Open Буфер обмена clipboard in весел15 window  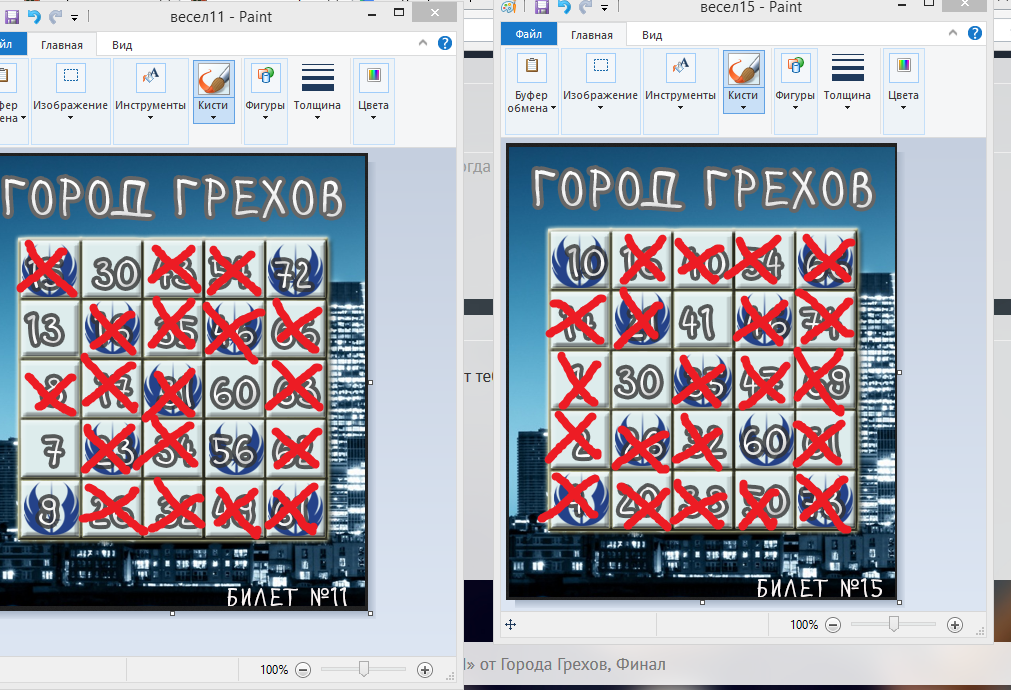(x=531, y=80)
